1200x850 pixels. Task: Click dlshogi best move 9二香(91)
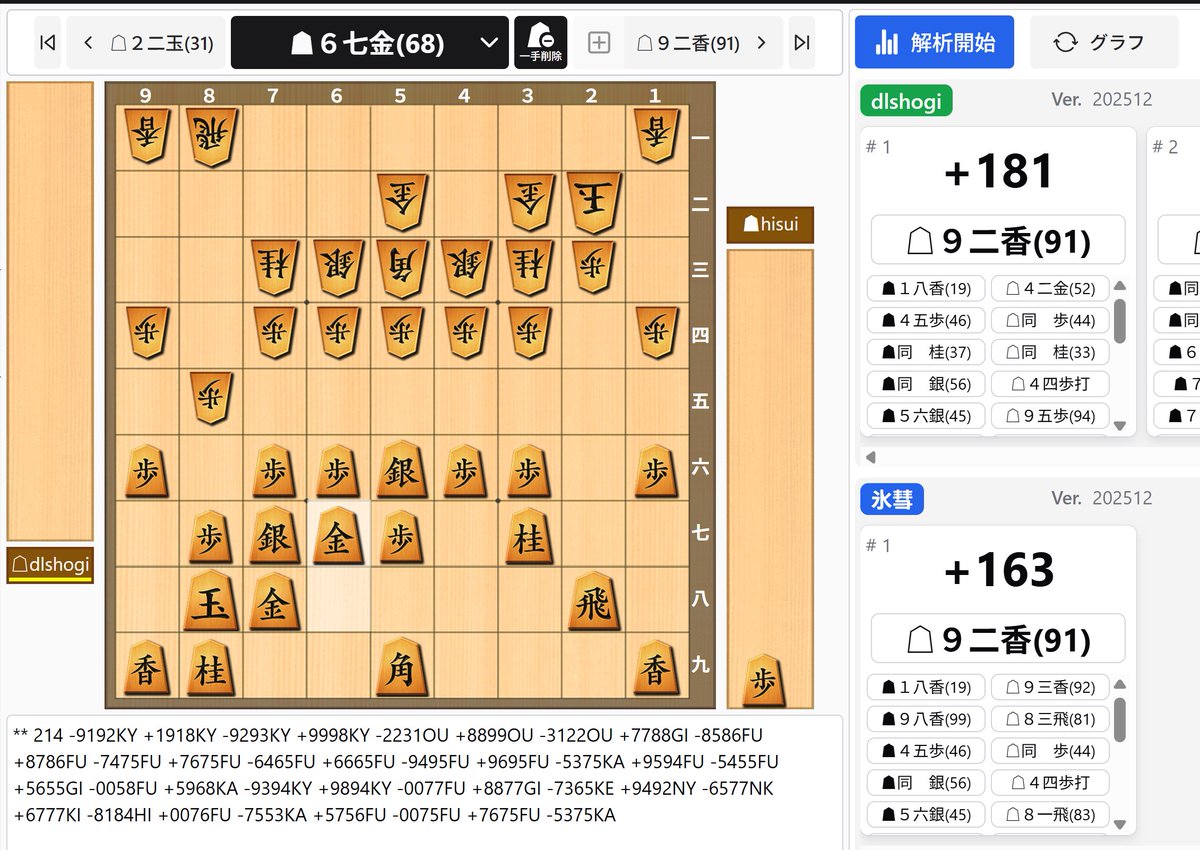pos(998,241)
